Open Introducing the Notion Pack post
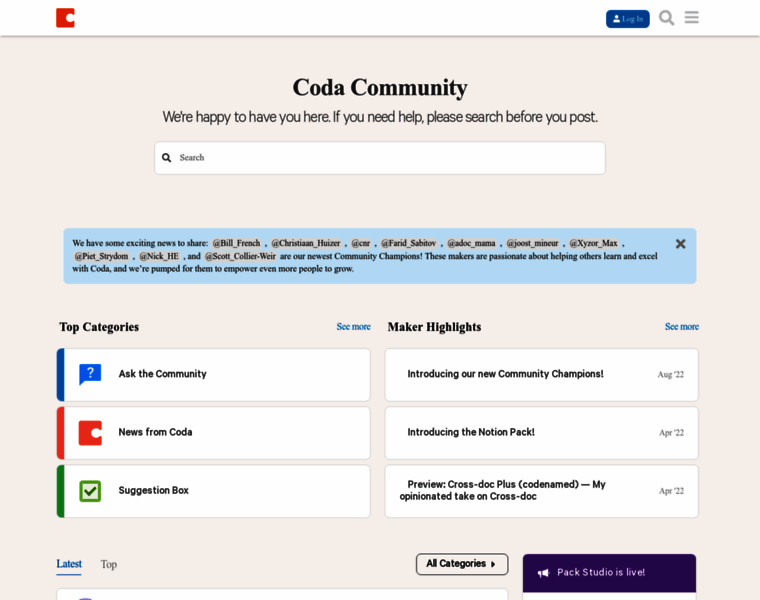Viewport: 760px width, 600px height. click(471, 432)
